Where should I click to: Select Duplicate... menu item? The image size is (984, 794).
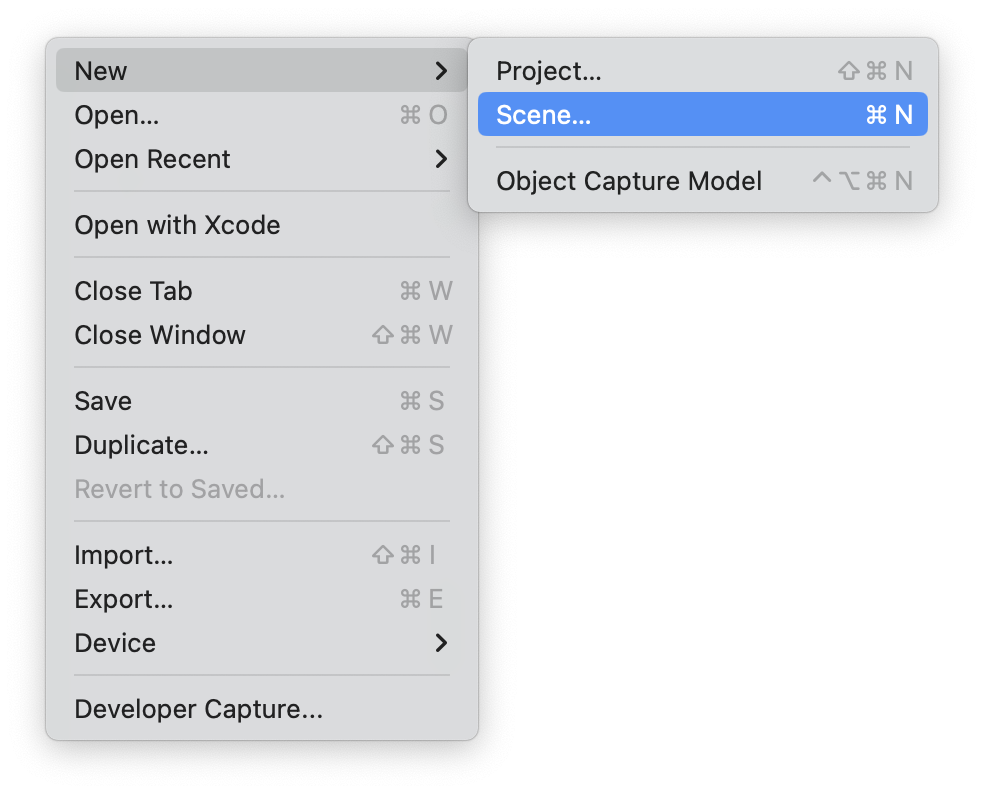tap(141, 445)
